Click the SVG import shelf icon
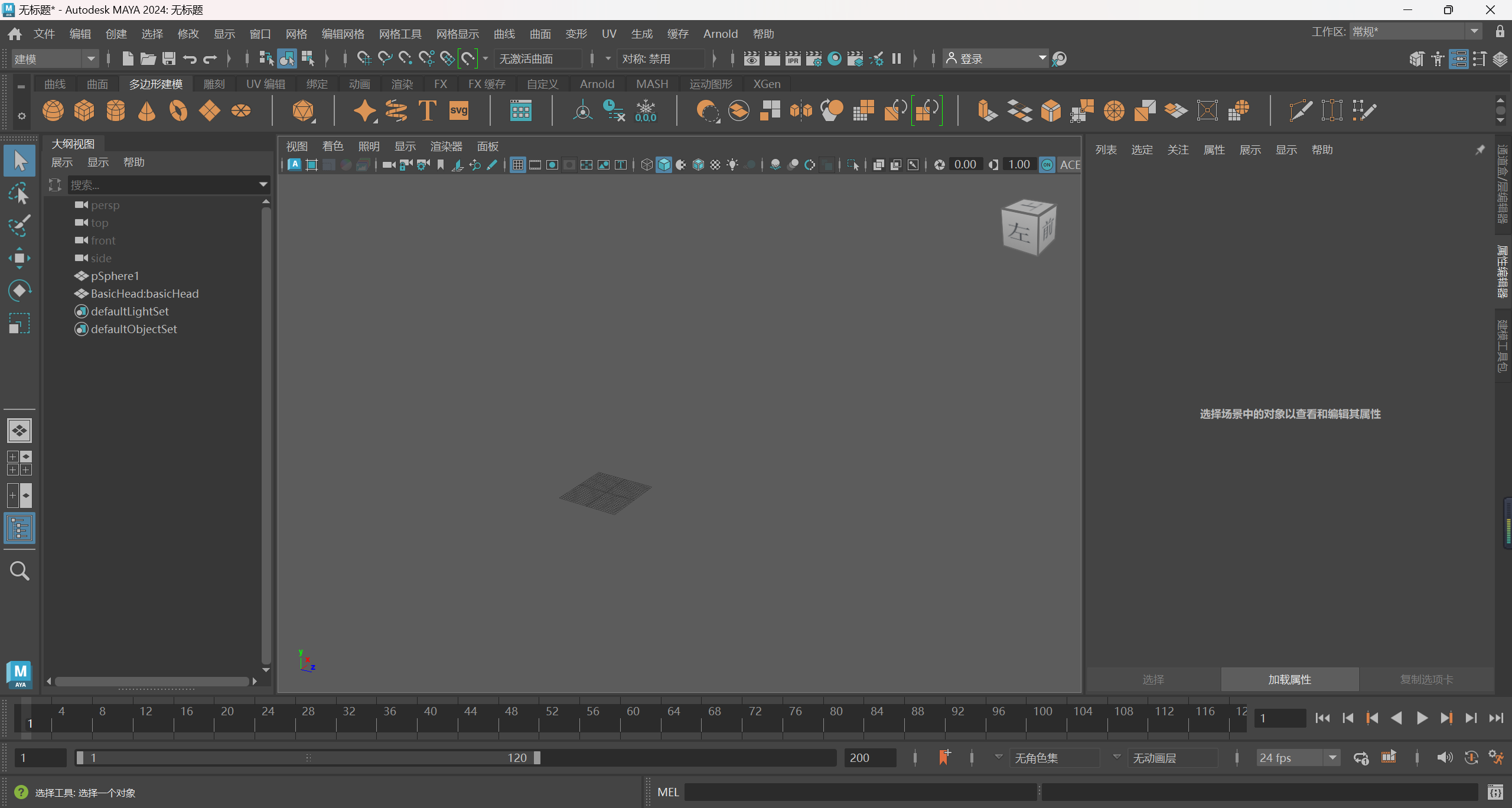 pyautogui.click(x=459, y=110)
